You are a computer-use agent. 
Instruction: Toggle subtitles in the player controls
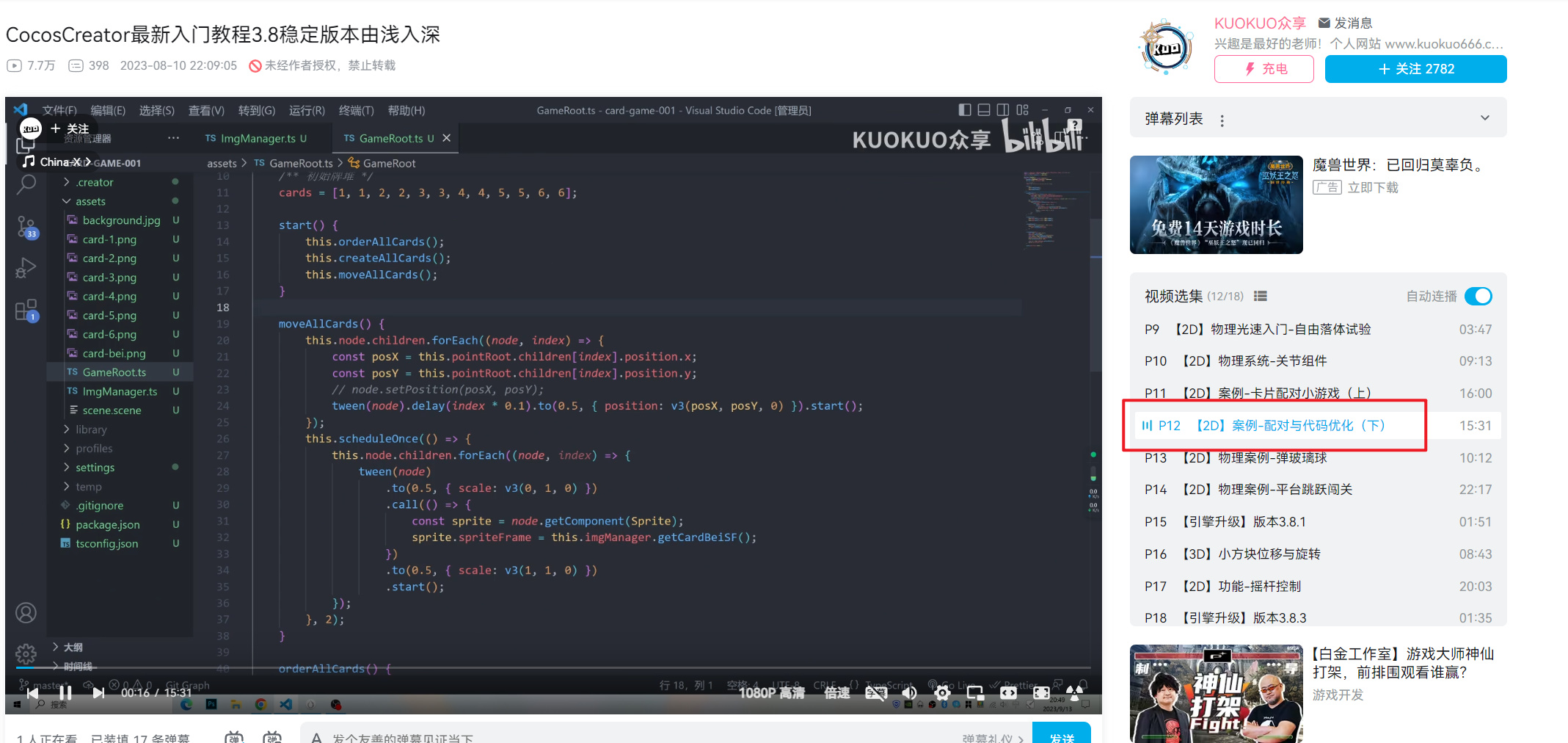point(876,692)
